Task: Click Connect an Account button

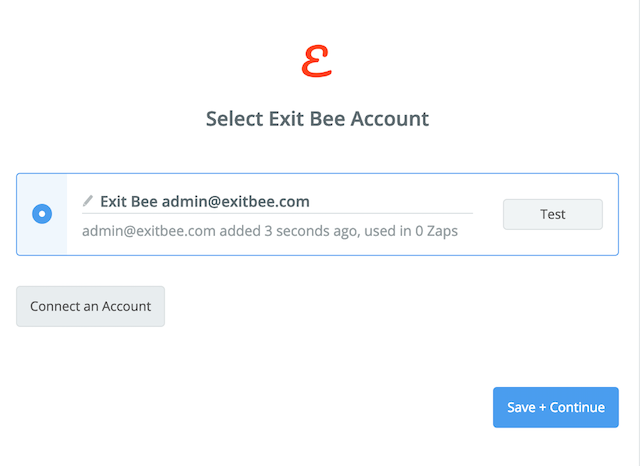Action: (x=90, y=306)
